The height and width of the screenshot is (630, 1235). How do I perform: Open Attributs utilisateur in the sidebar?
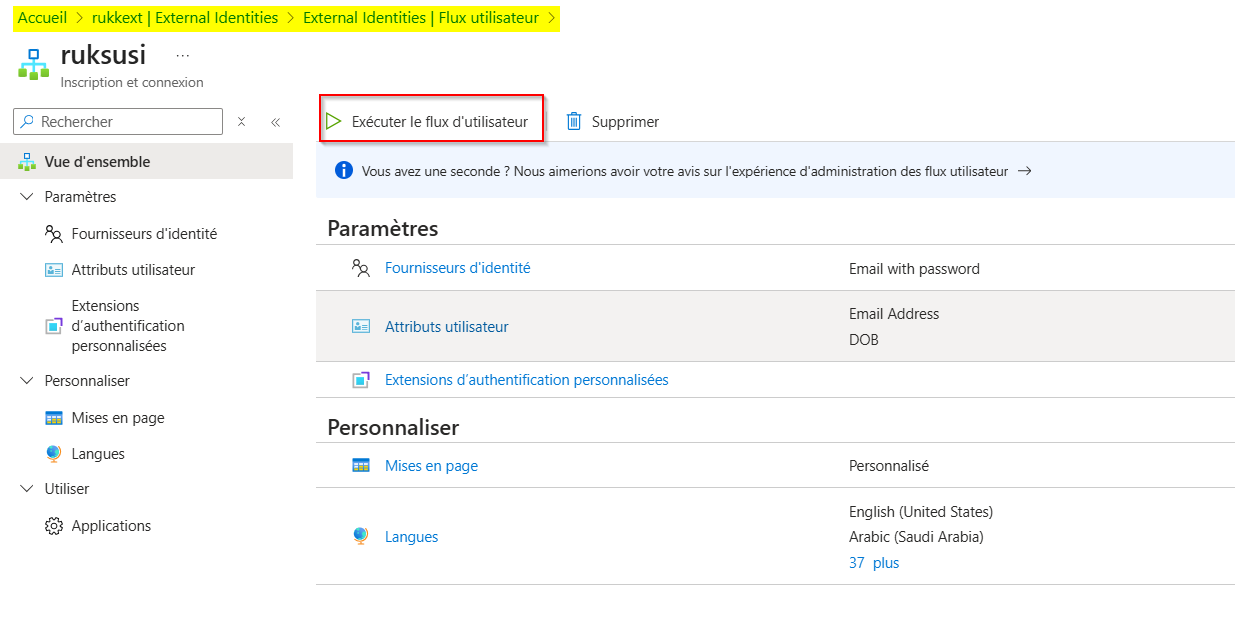pos(133,270)
